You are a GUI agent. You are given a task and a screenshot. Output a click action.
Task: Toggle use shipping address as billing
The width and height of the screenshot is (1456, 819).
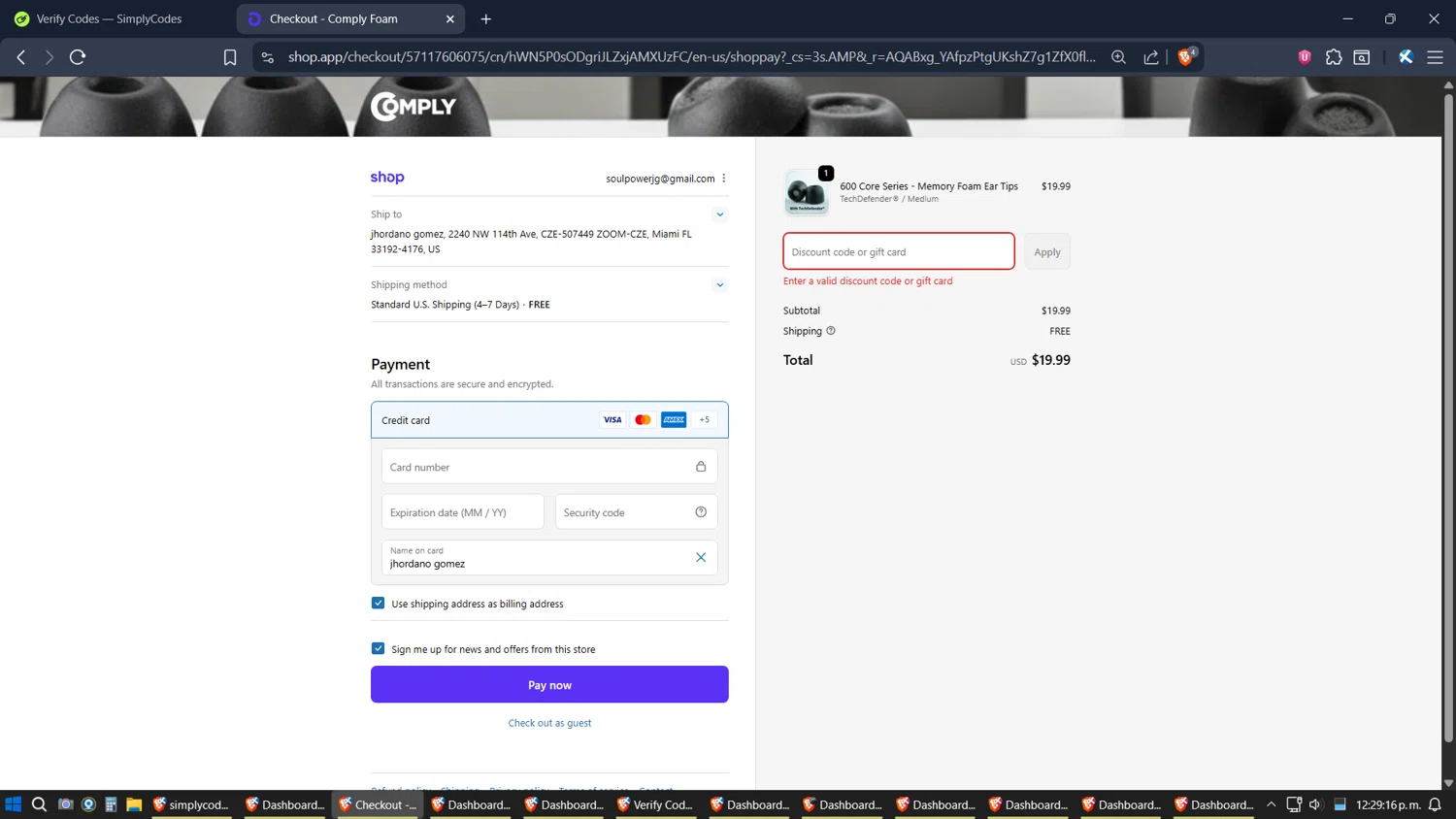point(379,604)
